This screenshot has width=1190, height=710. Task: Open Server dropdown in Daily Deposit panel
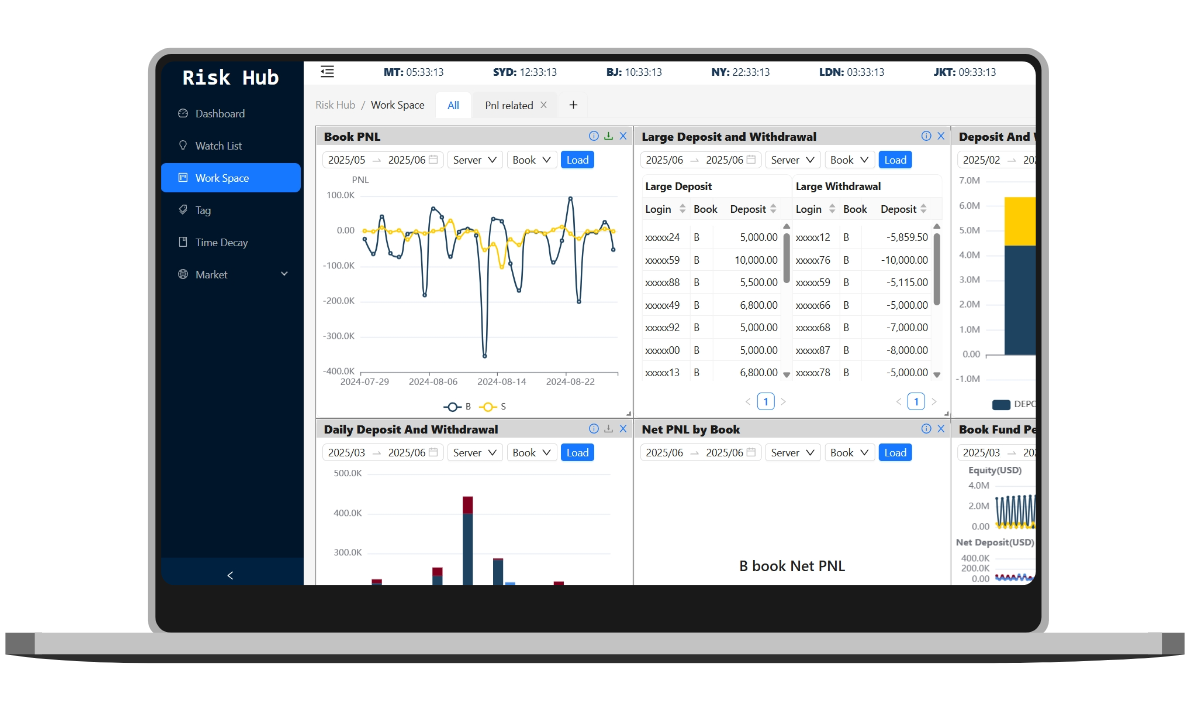click(474, 453)
